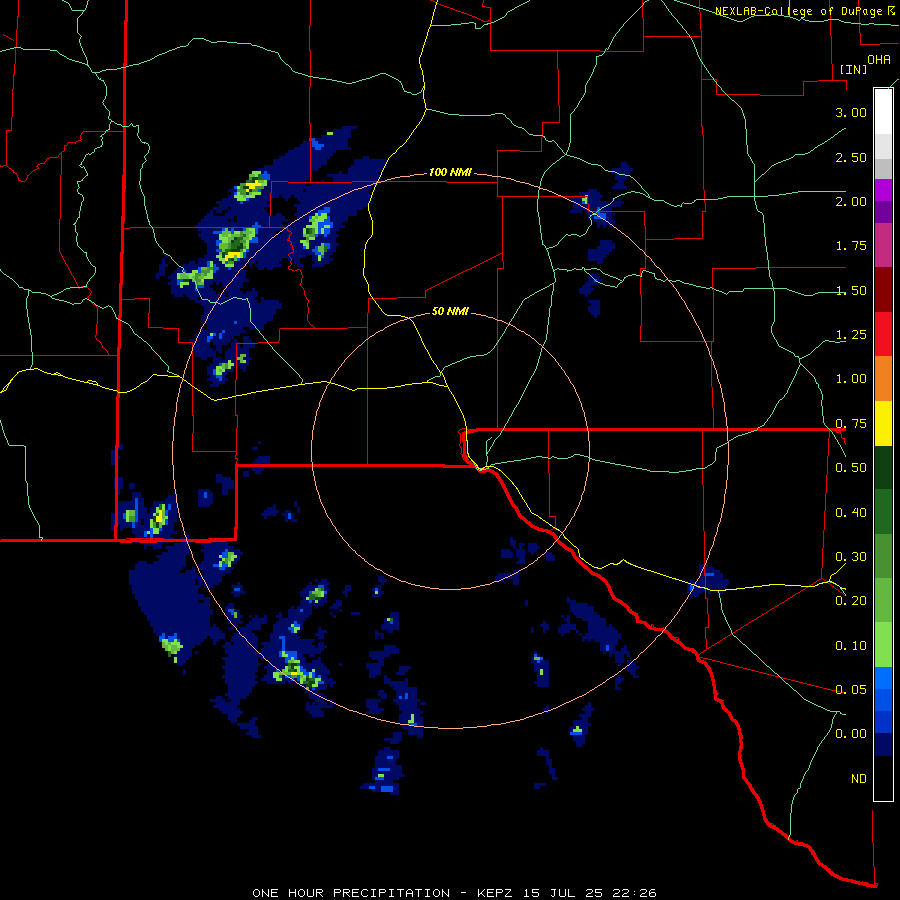Screen dimensions: 900x900
Task: Pick the dark maroon swatch in the legend
Action: 883,290
